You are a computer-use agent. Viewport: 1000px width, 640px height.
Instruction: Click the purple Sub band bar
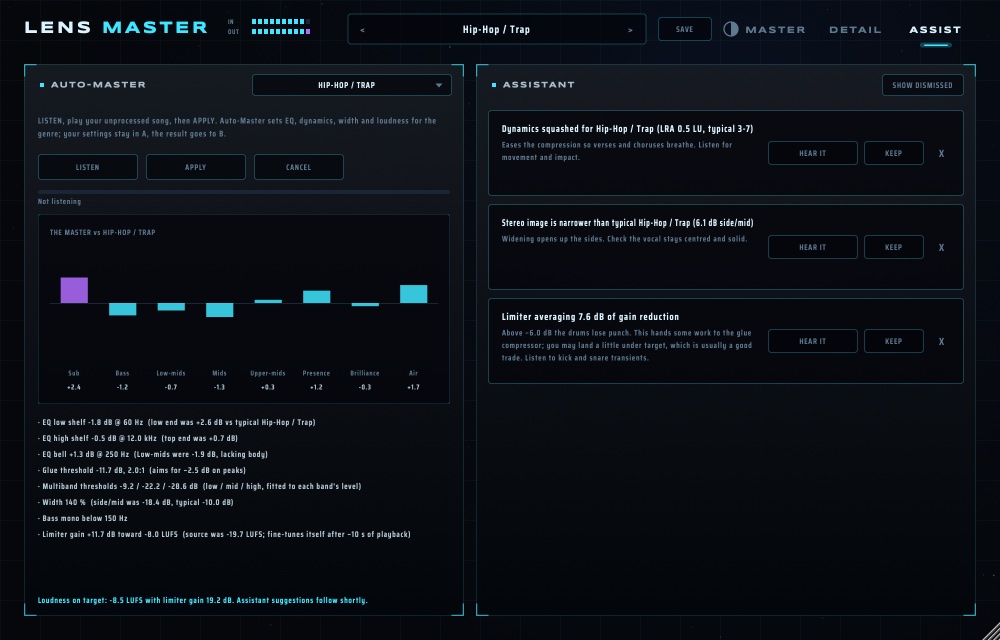[74, 290]
